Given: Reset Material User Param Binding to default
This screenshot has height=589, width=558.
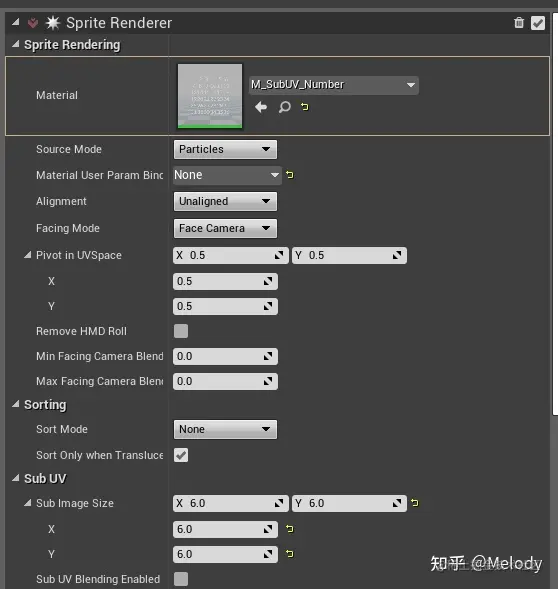Looking at the screenshot, I should tap(290, 175).
